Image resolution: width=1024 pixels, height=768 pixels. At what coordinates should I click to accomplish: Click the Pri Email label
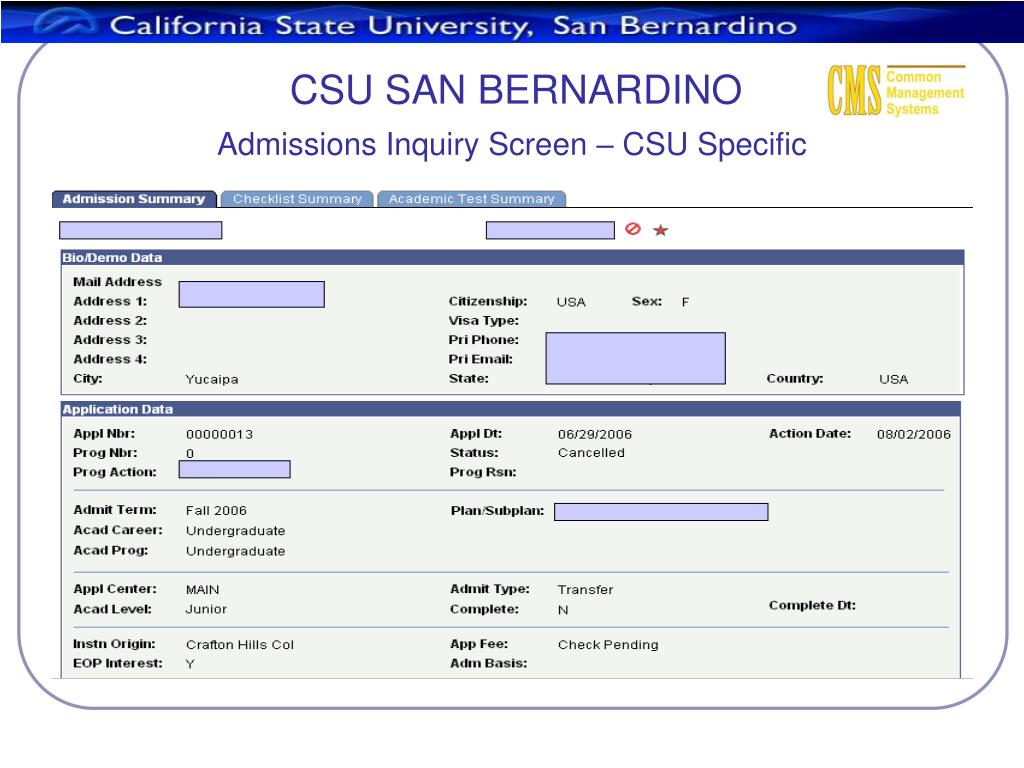click(481, 359)
